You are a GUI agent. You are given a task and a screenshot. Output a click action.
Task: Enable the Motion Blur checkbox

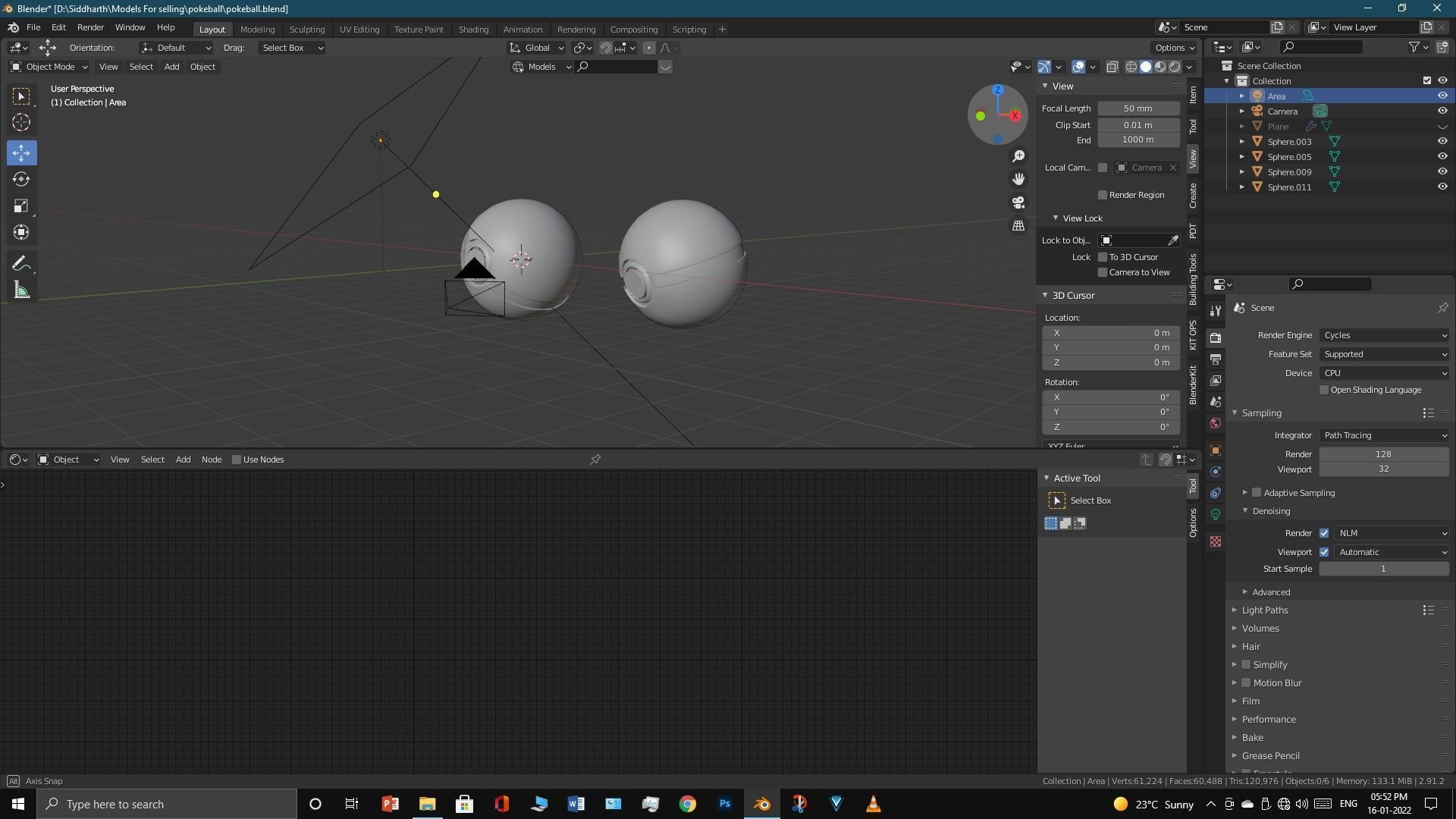(x=1246, y=683)
